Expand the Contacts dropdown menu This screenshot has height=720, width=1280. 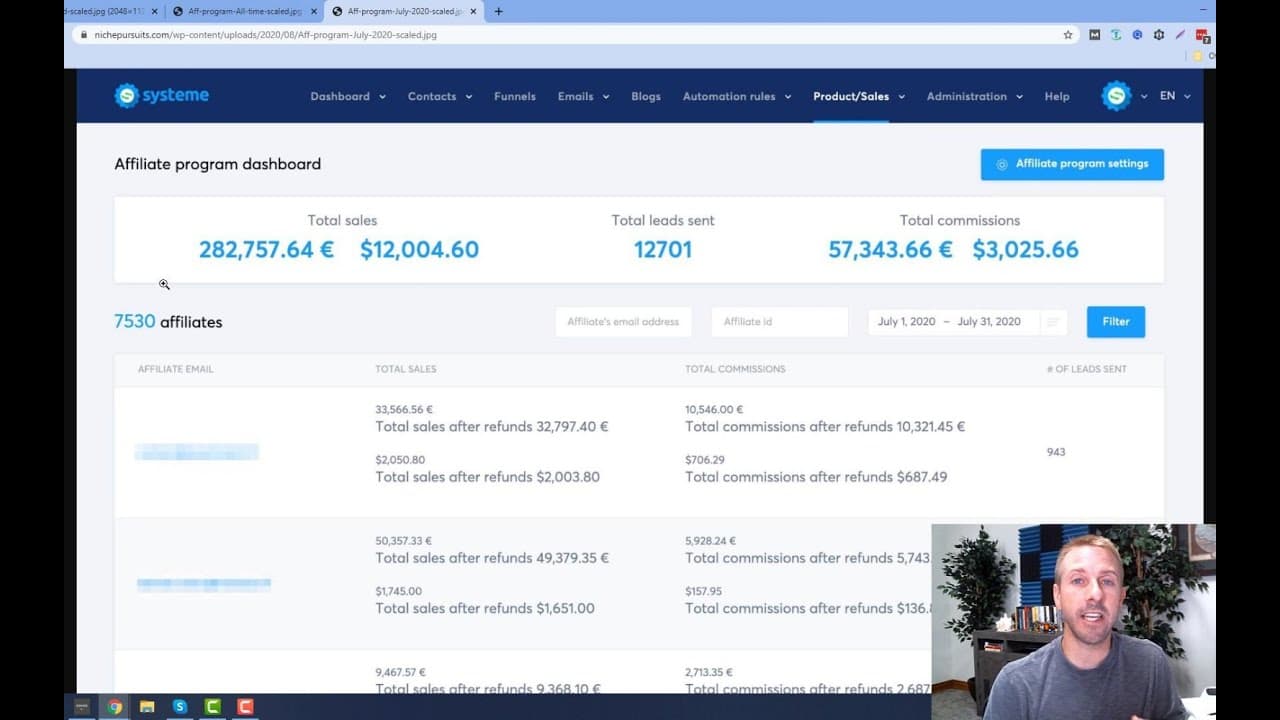[x=440, y=96]
